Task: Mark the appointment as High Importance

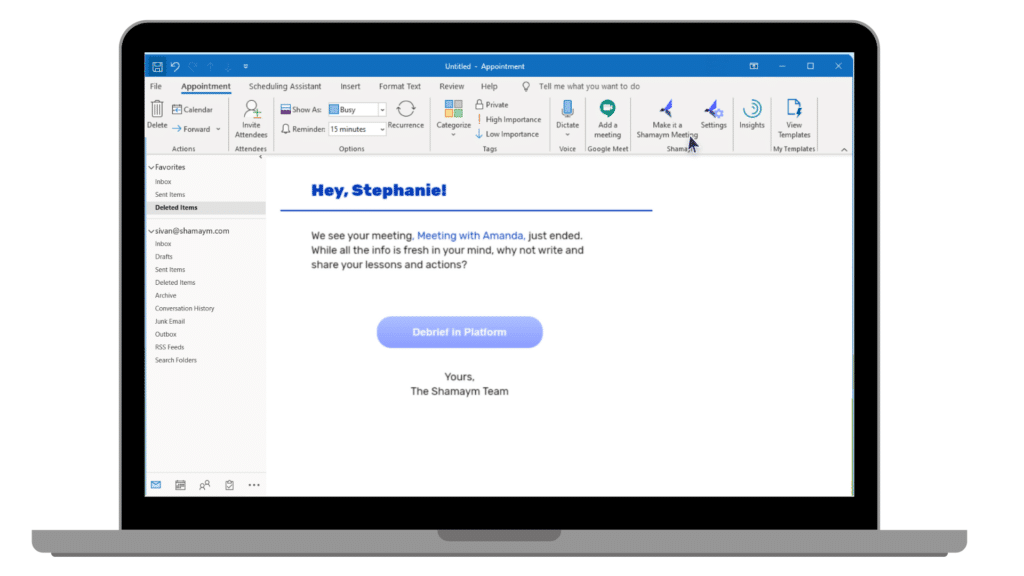Action: point(509,120)
